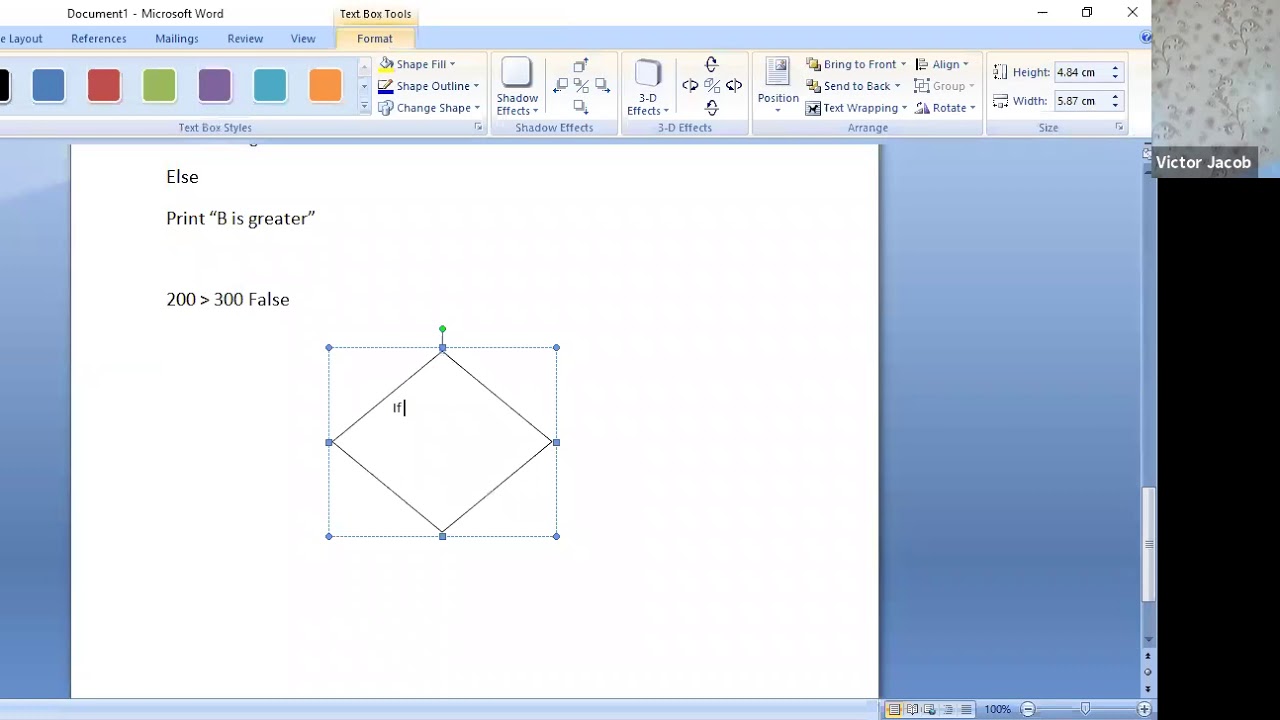Toggle shadow on/off center button
Image resolution: width=1280 pixels, height=720 pixels.
(581, 86)
